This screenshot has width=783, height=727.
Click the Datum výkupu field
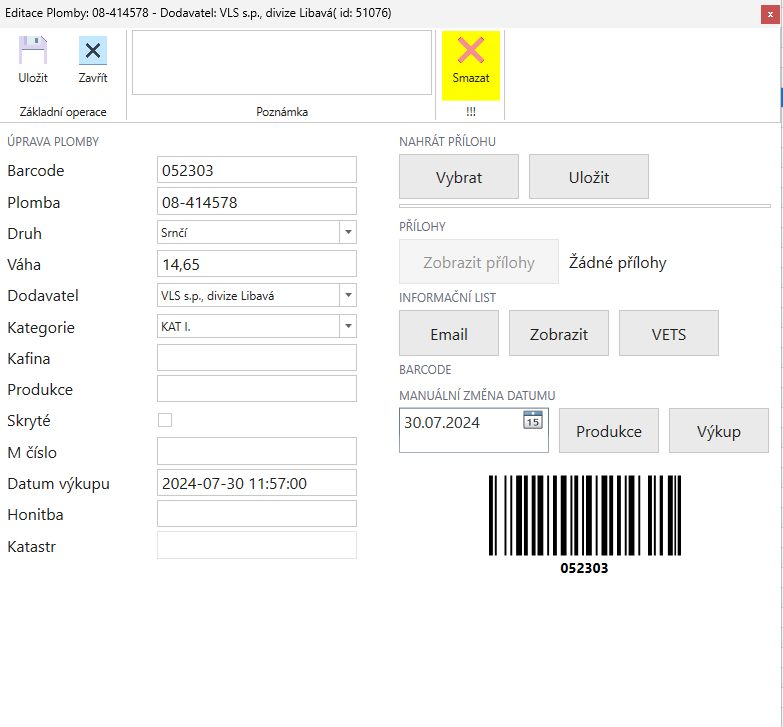point(257,482)
